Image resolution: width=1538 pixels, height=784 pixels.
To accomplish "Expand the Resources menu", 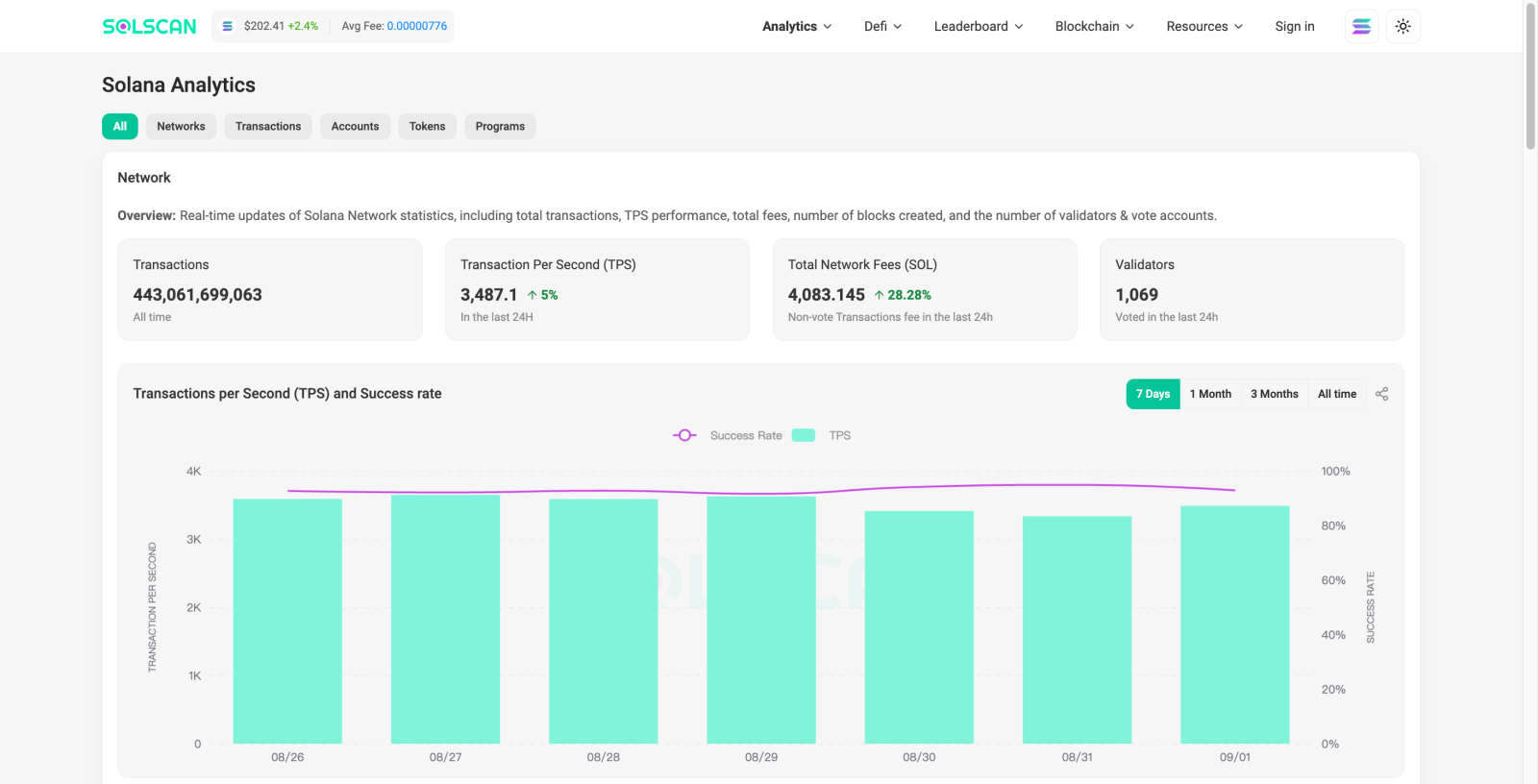I will pyautogui.click(x=1204, y=26).
